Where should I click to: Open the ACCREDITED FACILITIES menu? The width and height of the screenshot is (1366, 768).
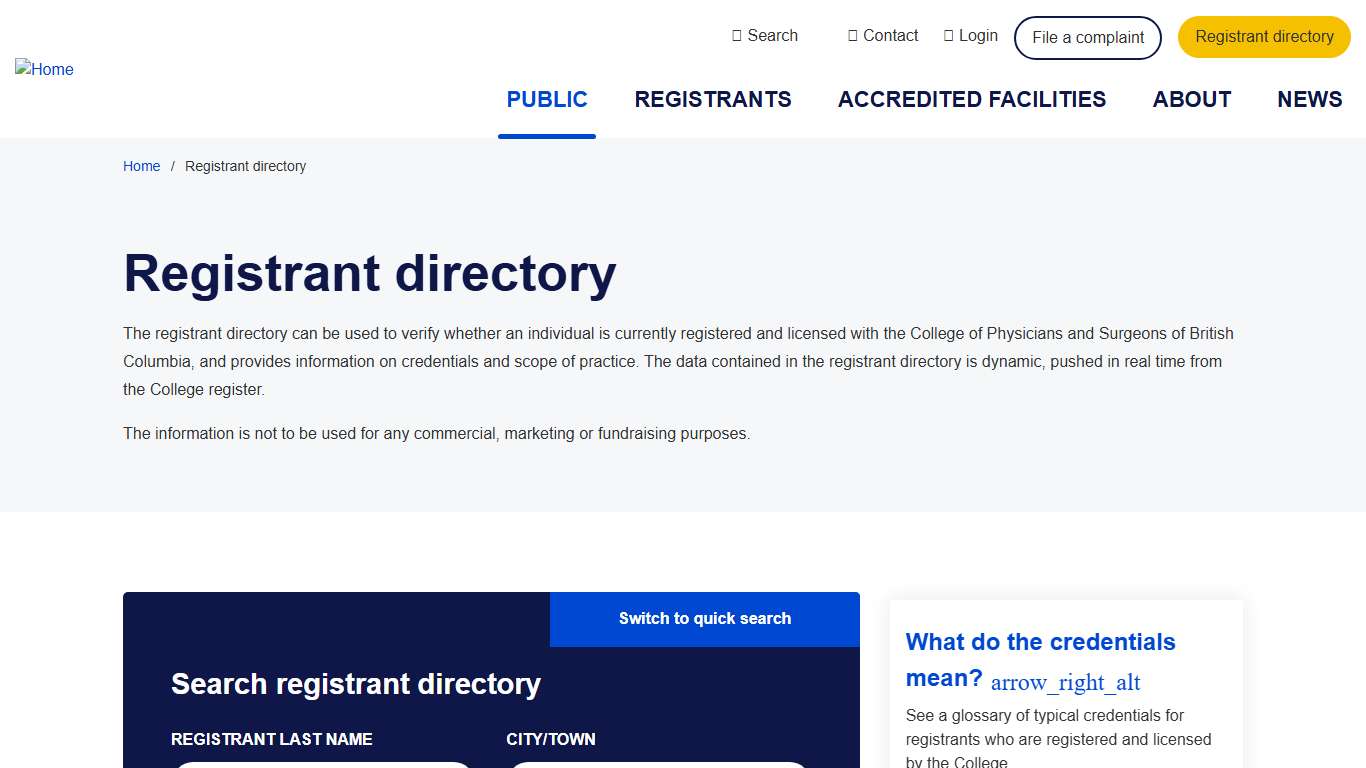point(972,99)
